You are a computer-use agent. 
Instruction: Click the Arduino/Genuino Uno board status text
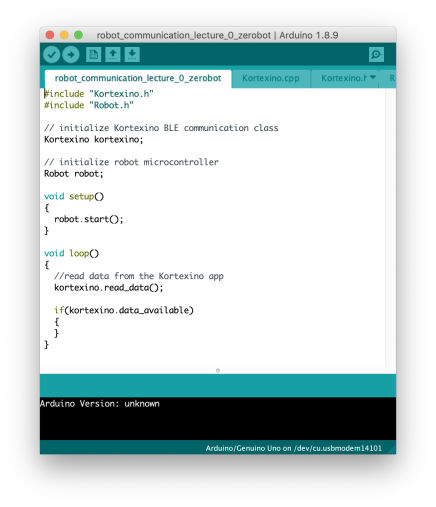point(294,448)
